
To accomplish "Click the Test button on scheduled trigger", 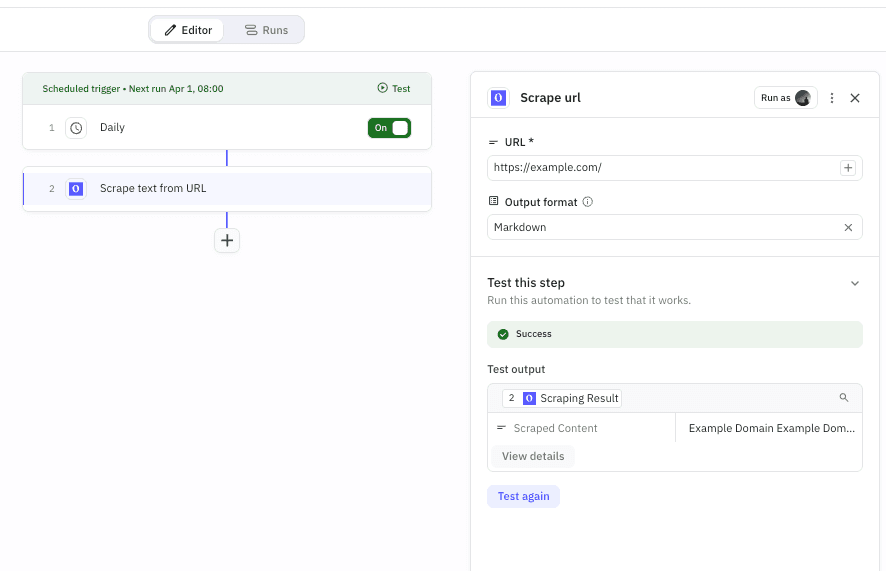I will coord(394,88).
